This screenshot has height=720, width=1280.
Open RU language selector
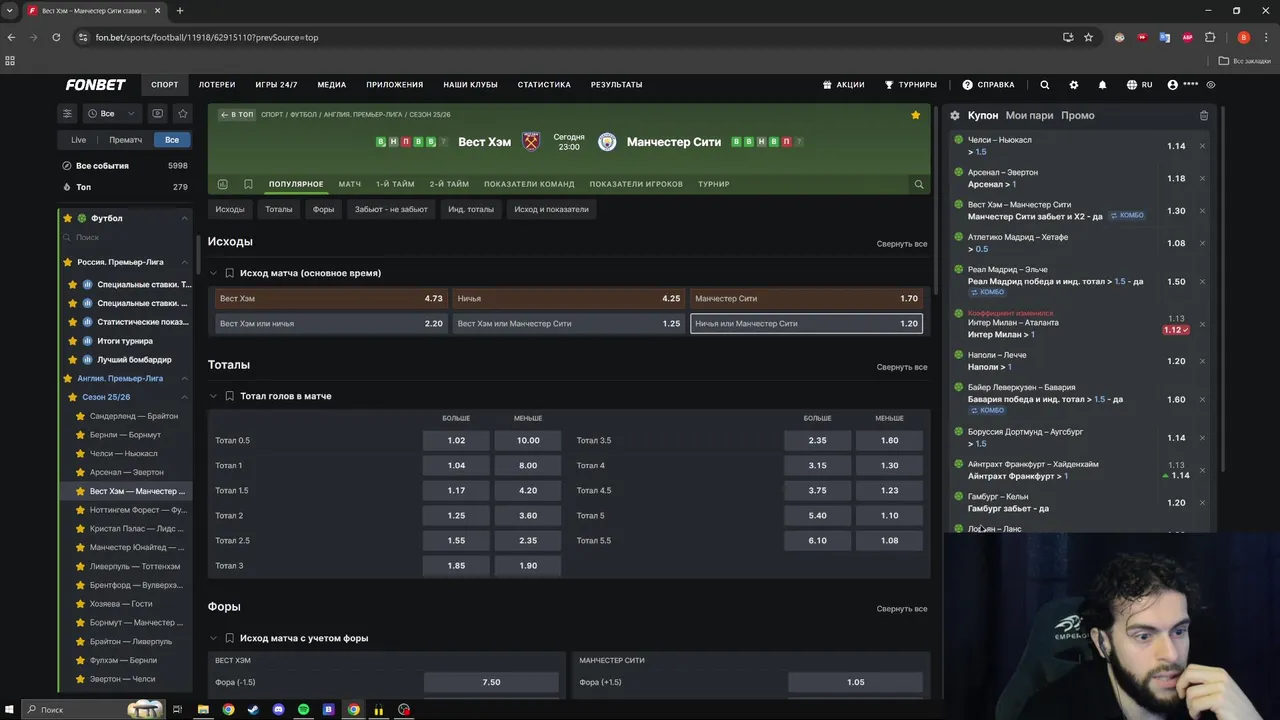(x=1139, y=85)
